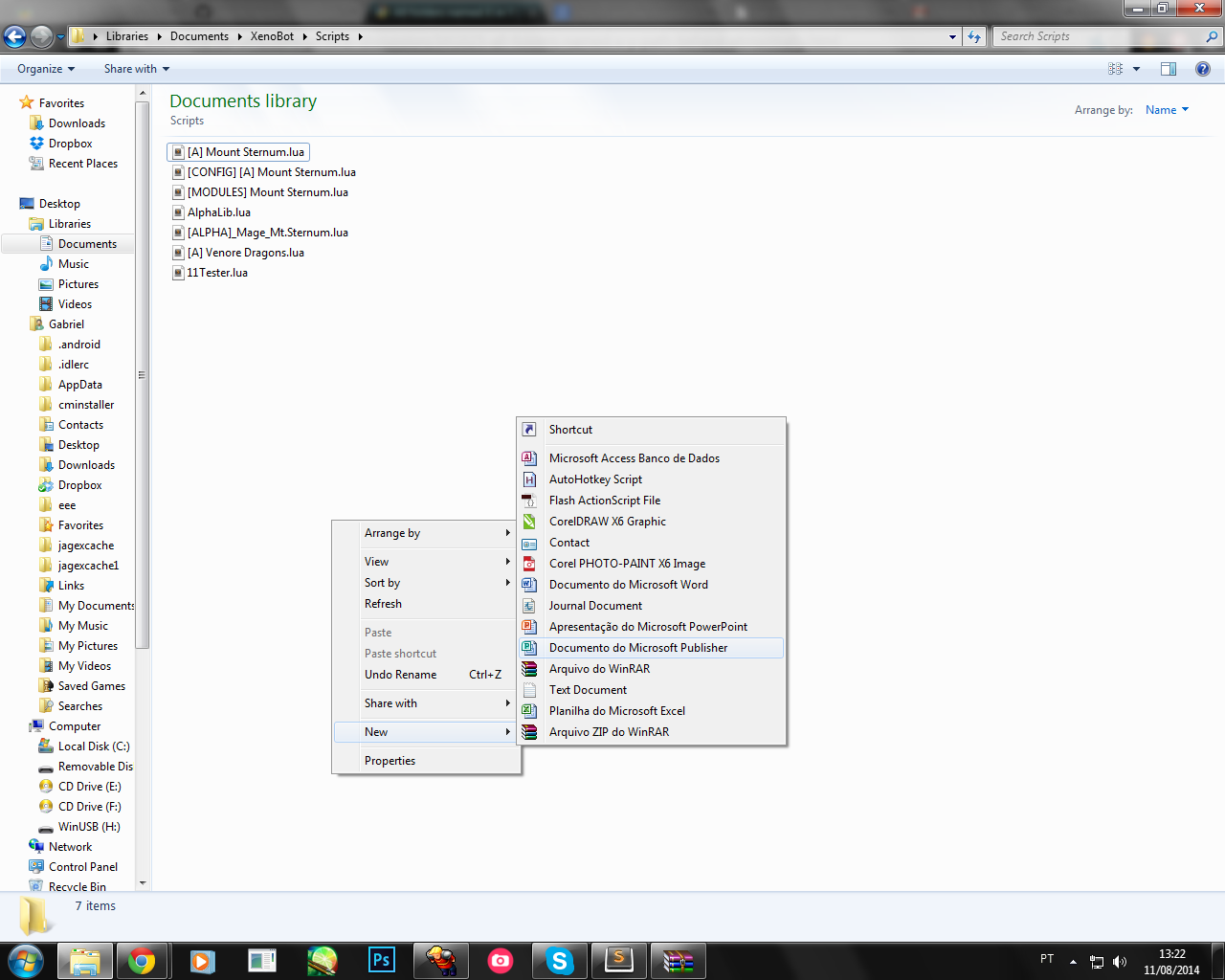Launch Google Chrome from the taskbar
The width and height of the screenshot is (1225, 980).
[143, 960]
